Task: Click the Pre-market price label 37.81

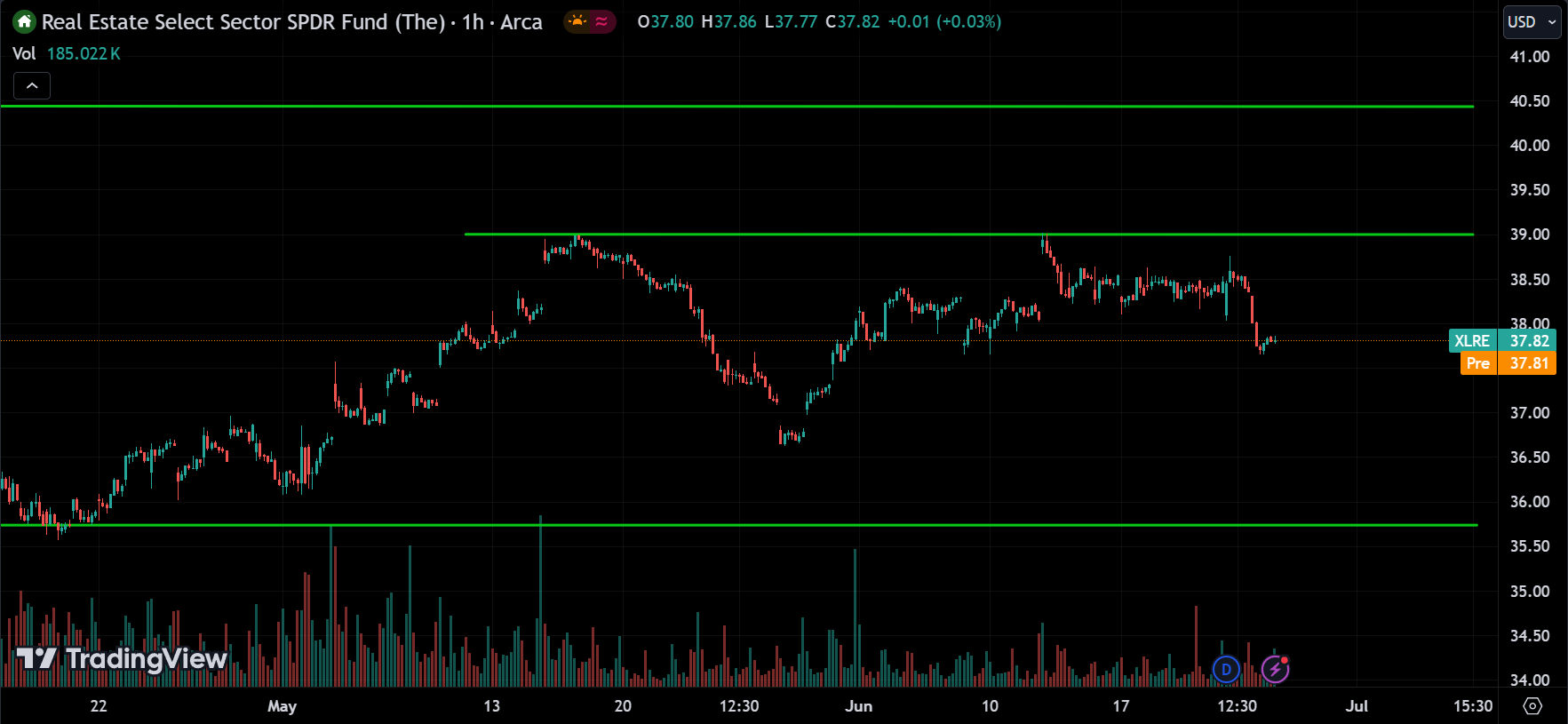Action: coord(1508,363)
